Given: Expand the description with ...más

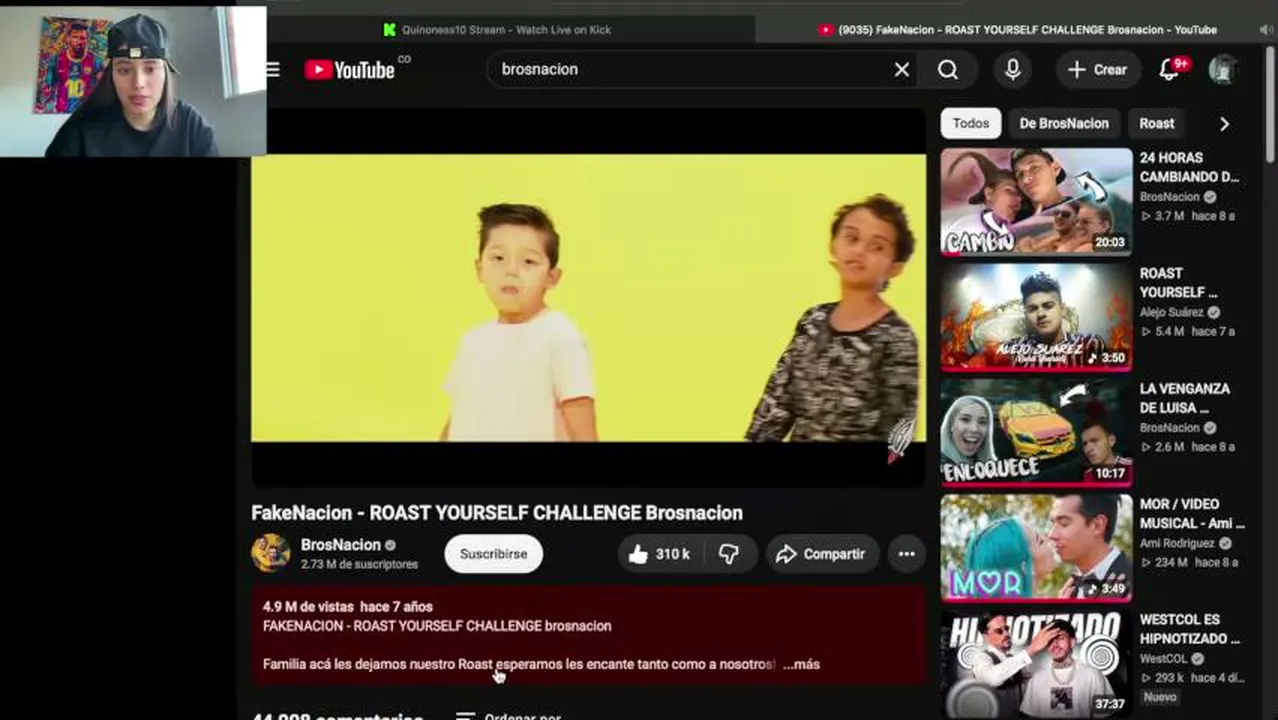Looking at the screenshot, I should tap(801, 664).
